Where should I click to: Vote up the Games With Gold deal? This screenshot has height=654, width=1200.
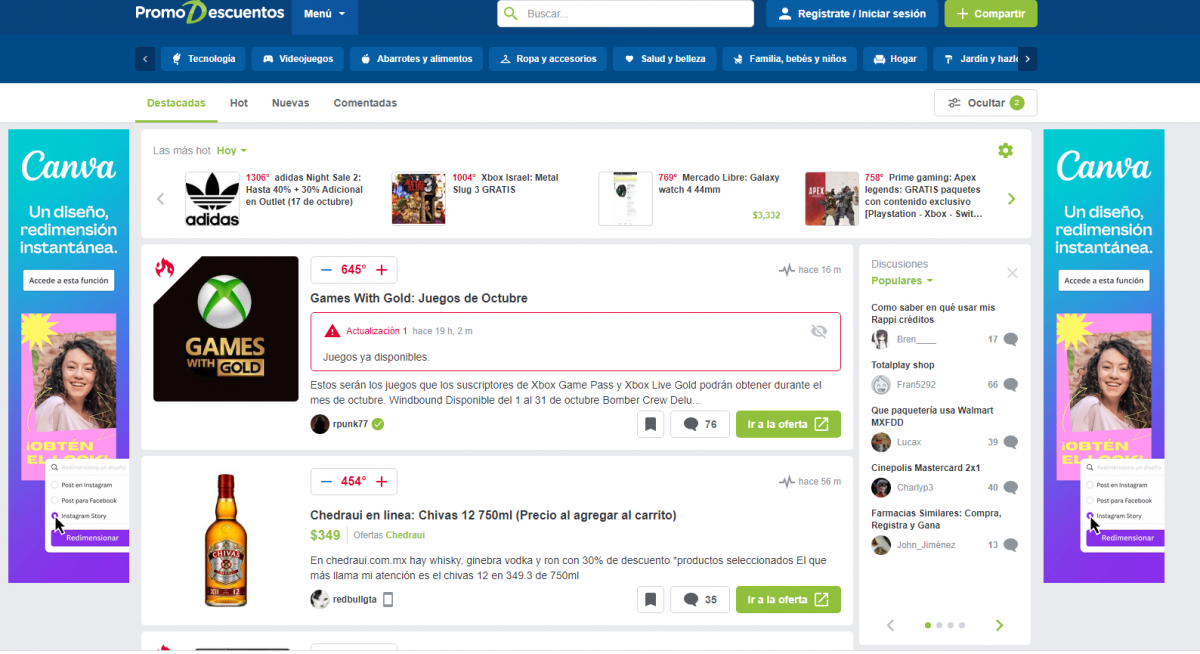[381, 270]
